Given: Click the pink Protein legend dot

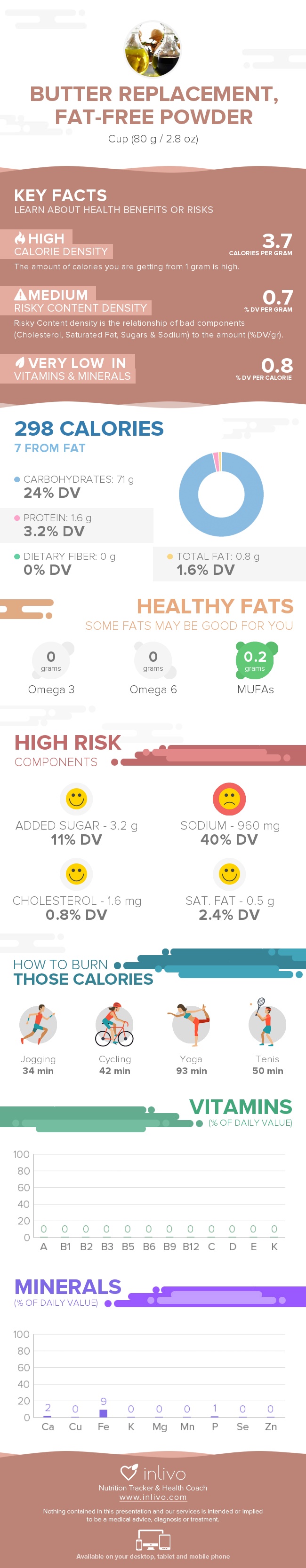Looking at the screenshot, I should tap(17, 518).
